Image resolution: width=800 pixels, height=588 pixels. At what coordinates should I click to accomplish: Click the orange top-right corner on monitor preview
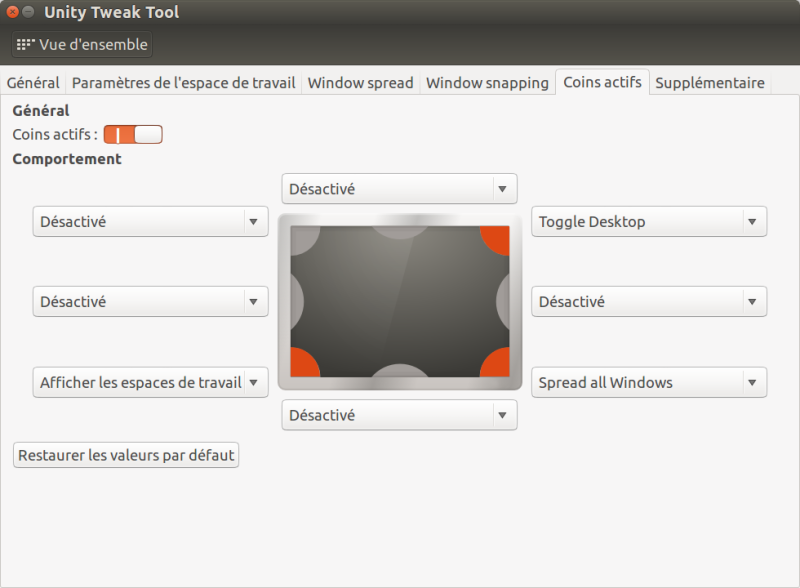tap(496, 239)
